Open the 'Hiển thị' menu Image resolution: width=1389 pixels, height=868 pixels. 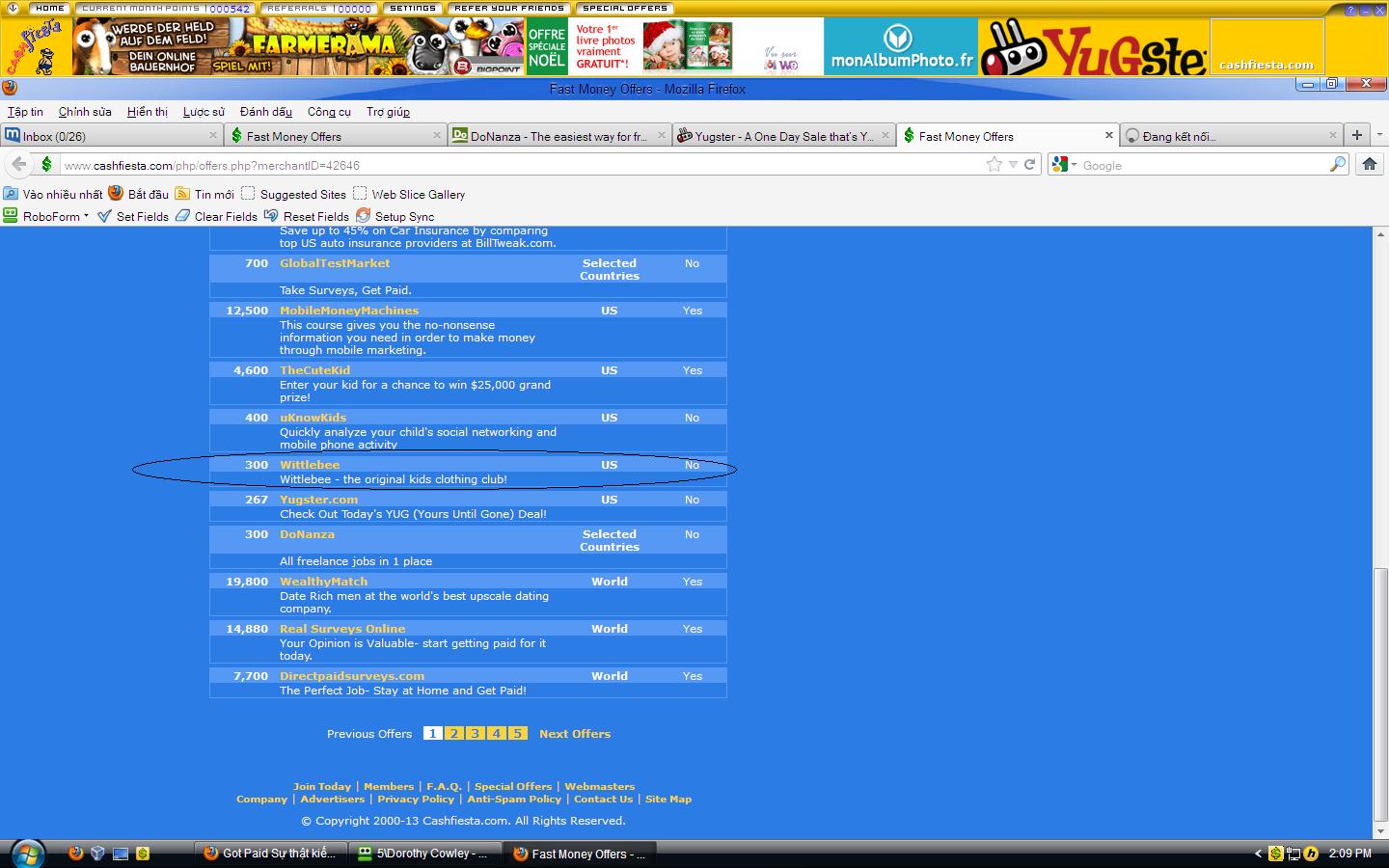click(x=148, y=112)
